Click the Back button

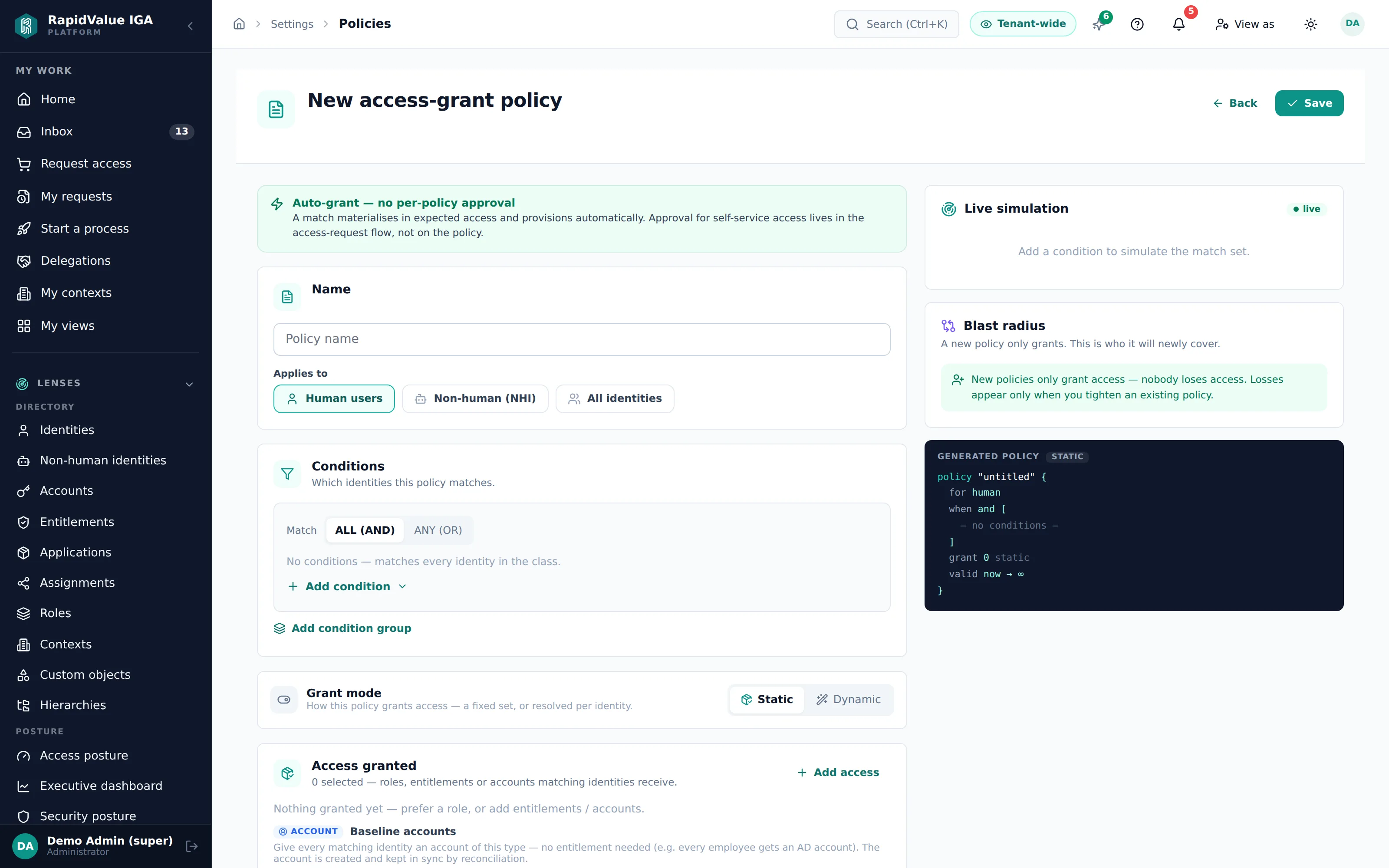1234,103
